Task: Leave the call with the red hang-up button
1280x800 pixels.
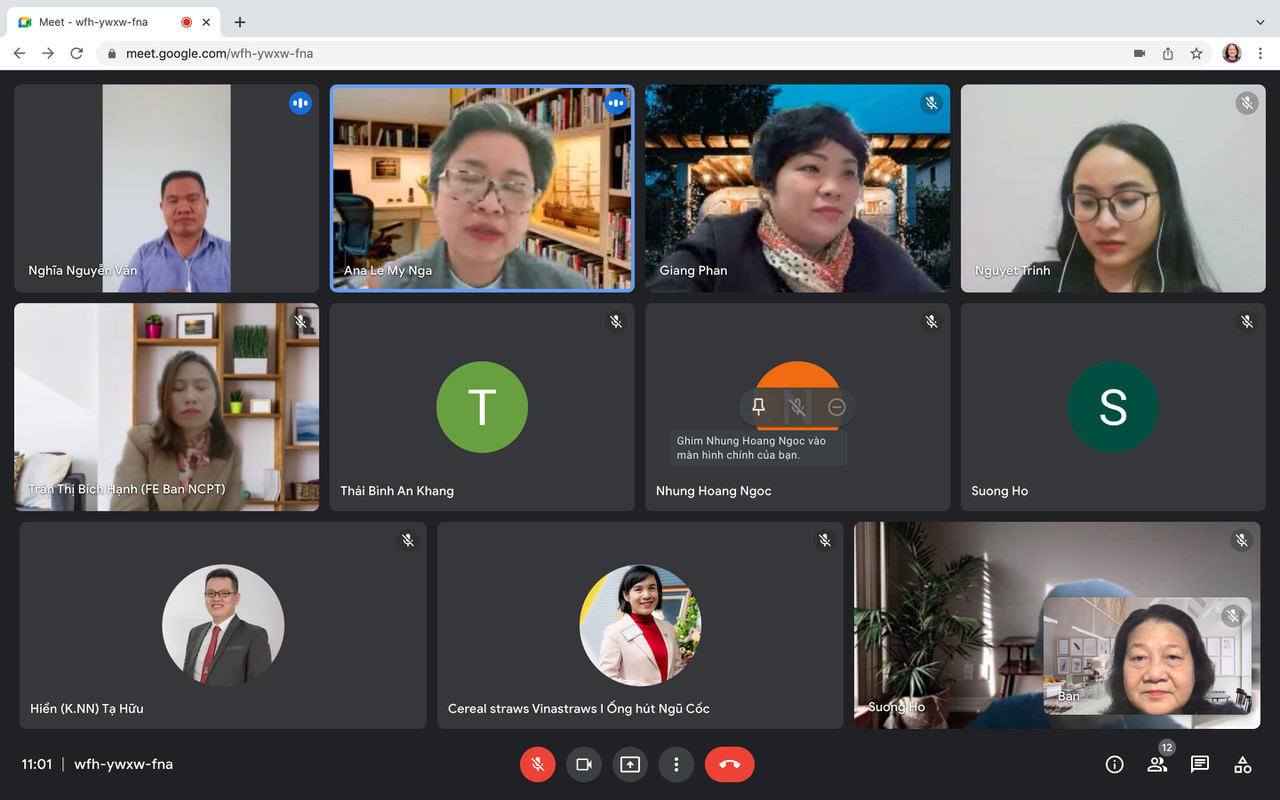Action: (730, 764)
